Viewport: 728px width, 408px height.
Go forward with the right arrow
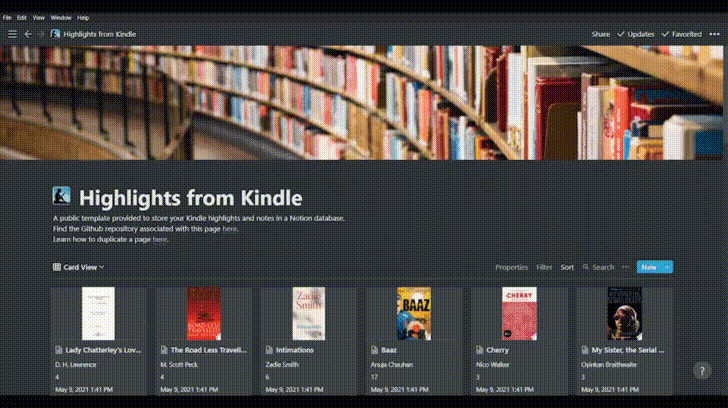click(41, 34)
